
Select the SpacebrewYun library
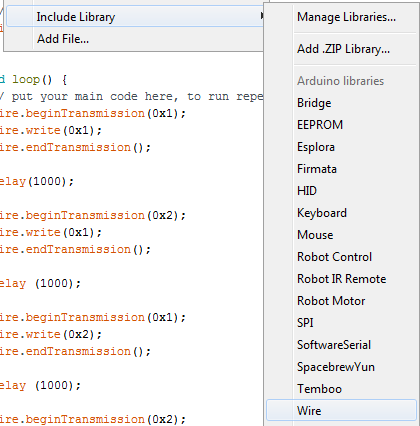[x=342, y=367]
